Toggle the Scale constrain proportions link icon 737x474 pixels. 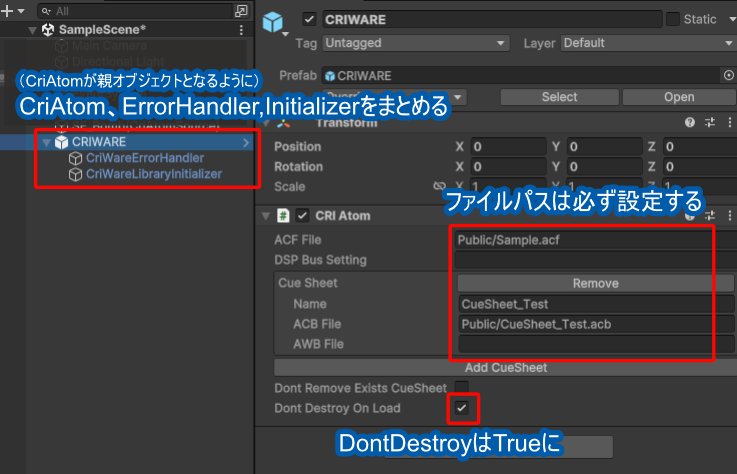[x=439, y=186]
